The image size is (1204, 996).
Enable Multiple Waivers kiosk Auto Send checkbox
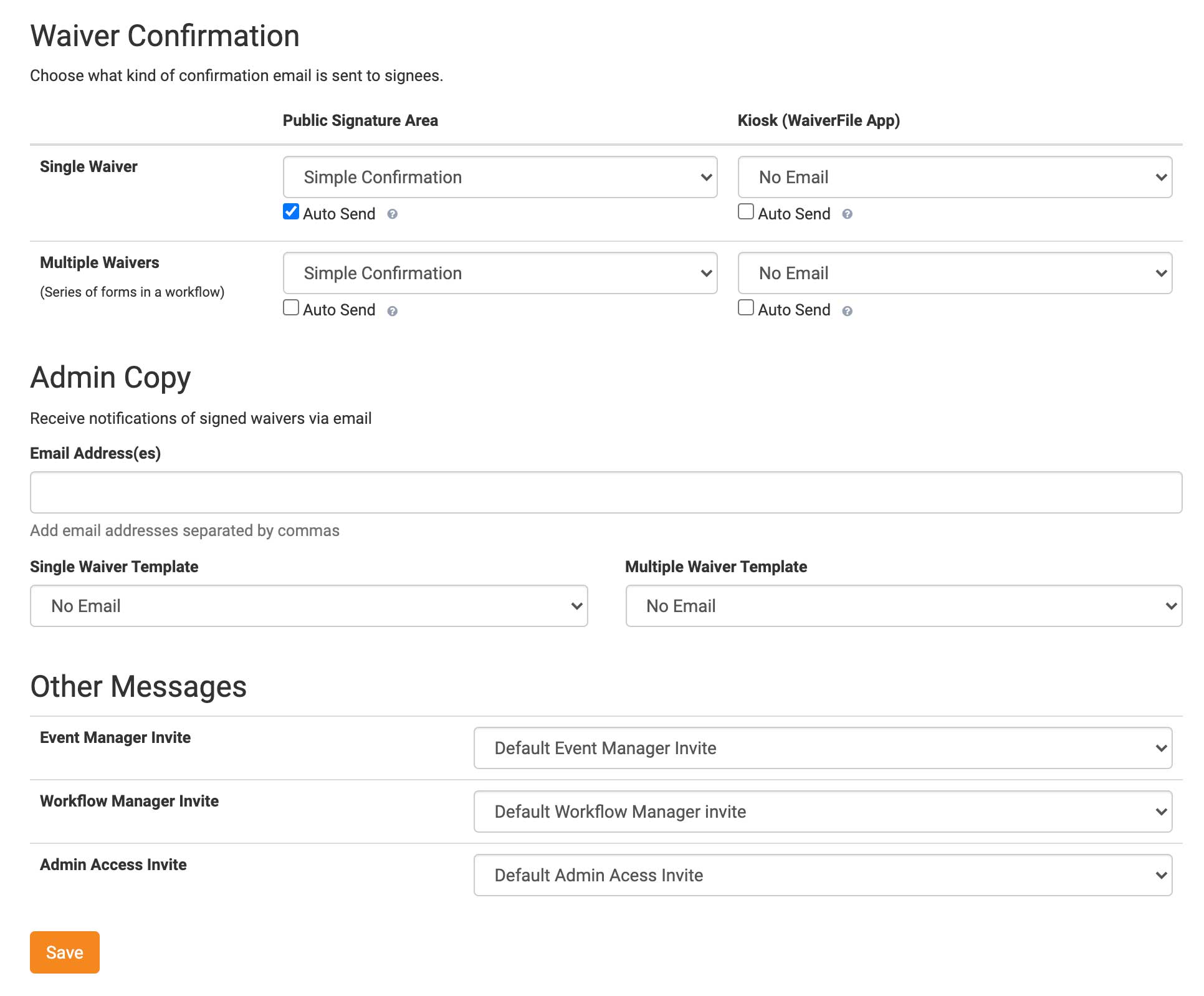[746, 308]
